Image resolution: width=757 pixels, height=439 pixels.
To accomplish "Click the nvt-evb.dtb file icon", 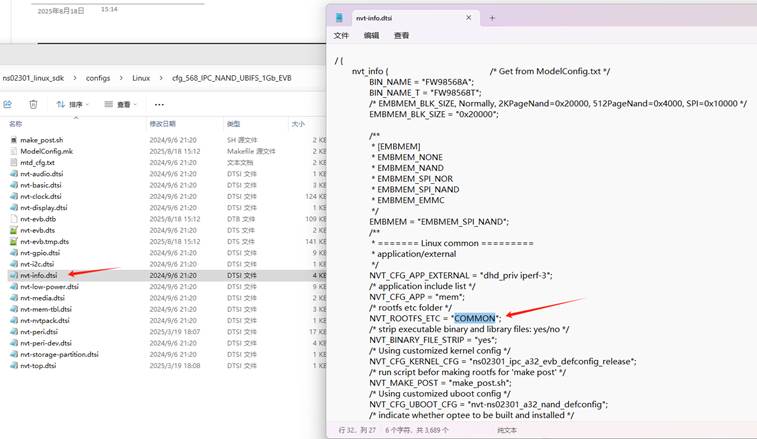I will pos(14,219).
